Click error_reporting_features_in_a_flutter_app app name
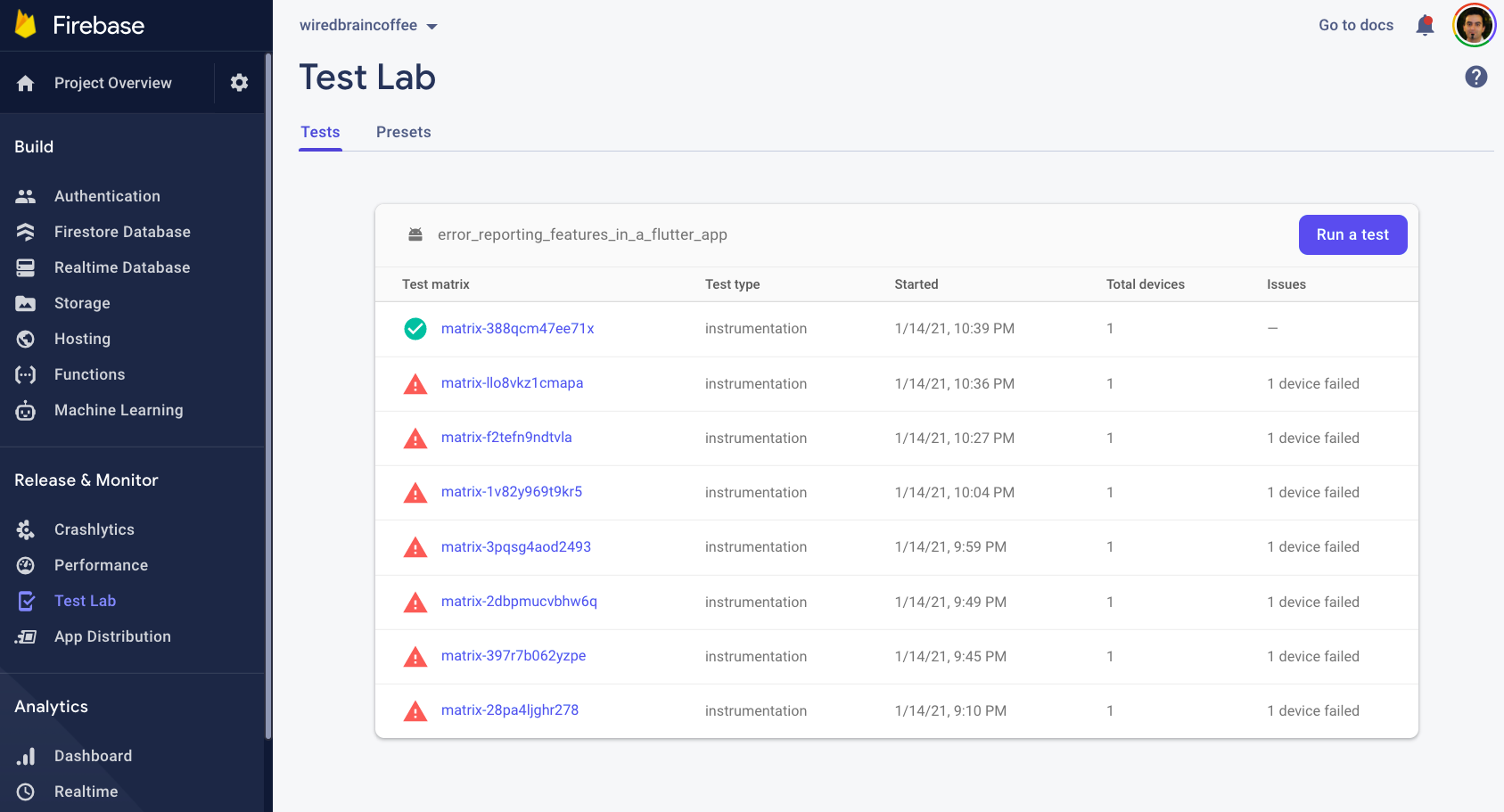1504x812 pixels. click(582, 234)
